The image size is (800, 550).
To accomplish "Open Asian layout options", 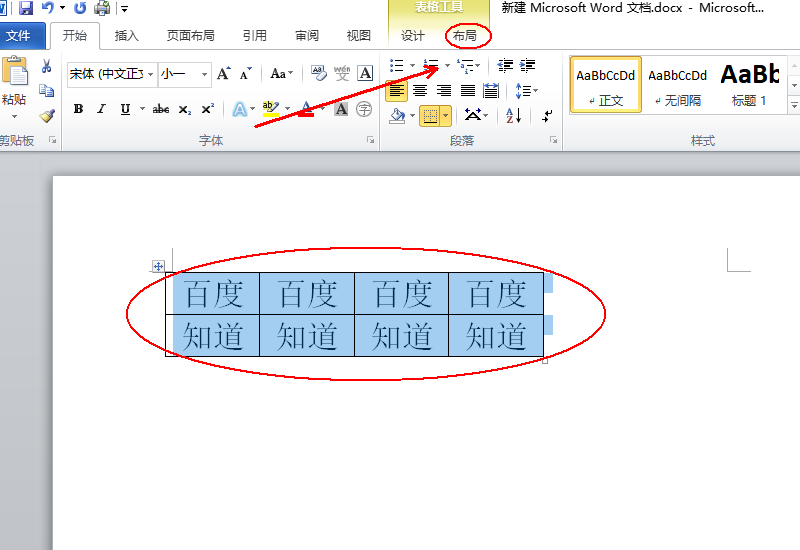I will click(x=473, y=116).
